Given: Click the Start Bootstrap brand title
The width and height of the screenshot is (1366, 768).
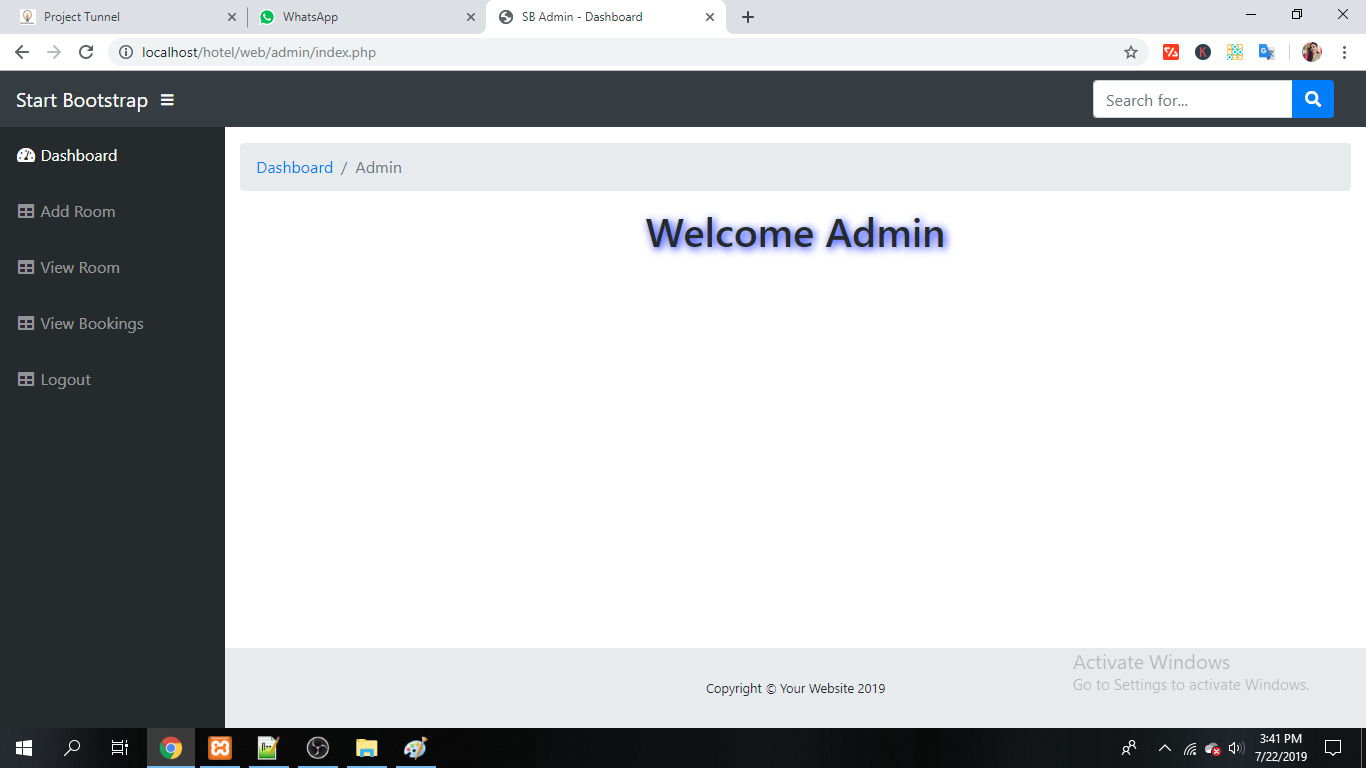Looking at the screenshot, I should coord(82,100).
